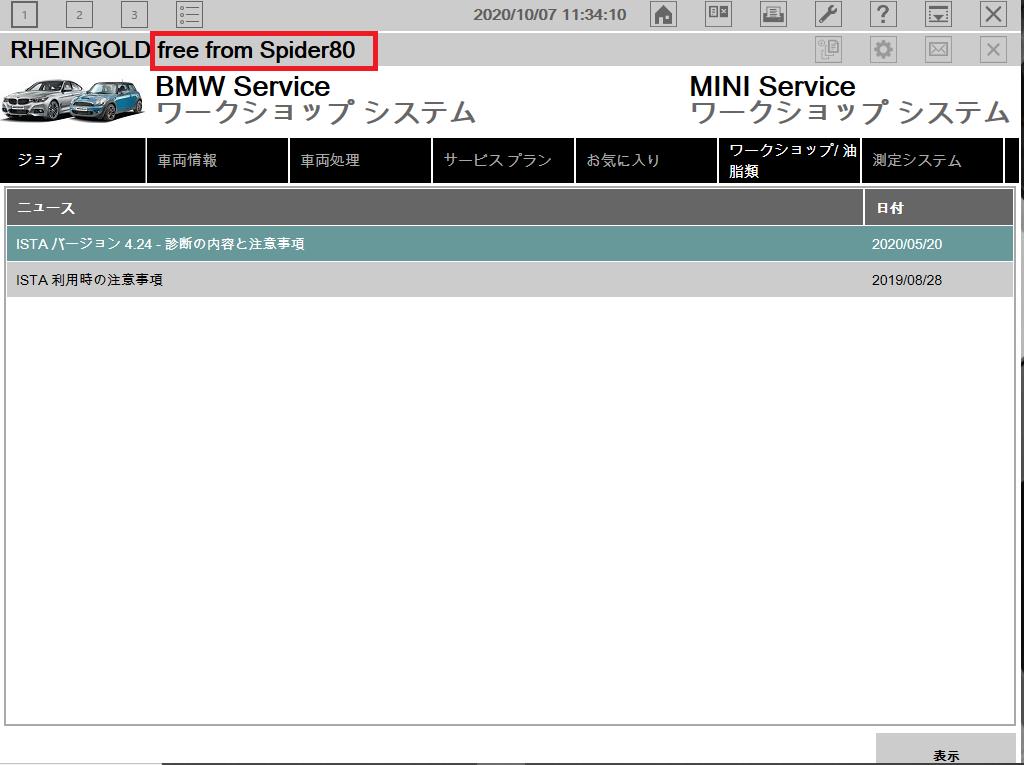Open the wrench administration settings
This screenshot has width=1024, height=765.
click(829, 14)
